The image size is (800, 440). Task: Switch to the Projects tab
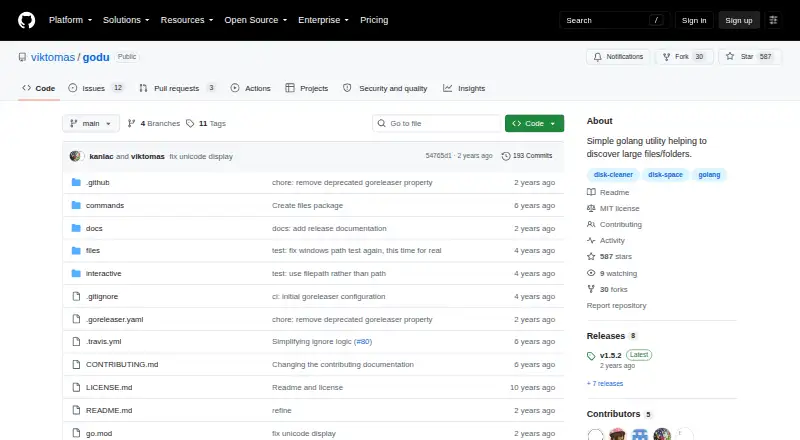pyautogui.click(x=307, y=88)
